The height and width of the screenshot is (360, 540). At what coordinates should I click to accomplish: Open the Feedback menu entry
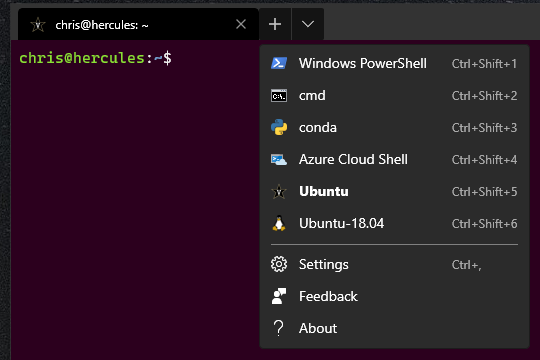point(394,296)
